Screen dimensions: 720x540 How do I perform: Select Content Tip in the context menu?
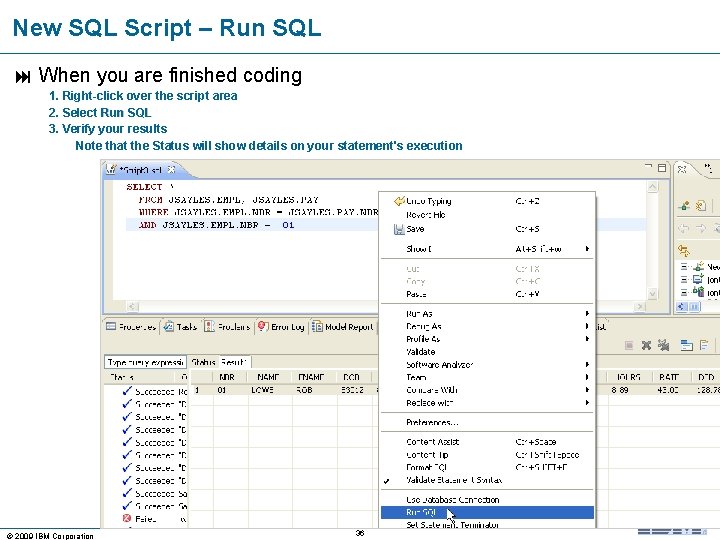487,455
